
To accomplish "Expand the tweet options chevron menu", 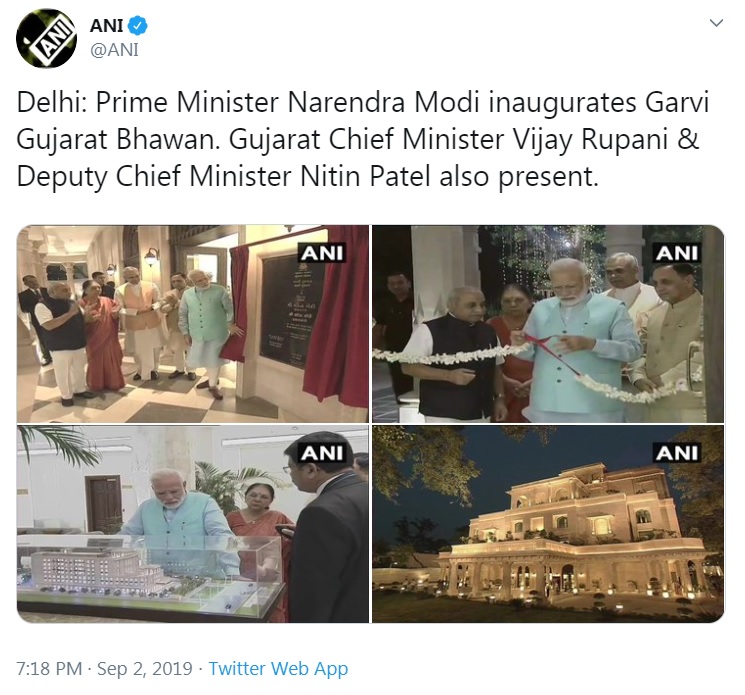I will click(x=716, y=23).
